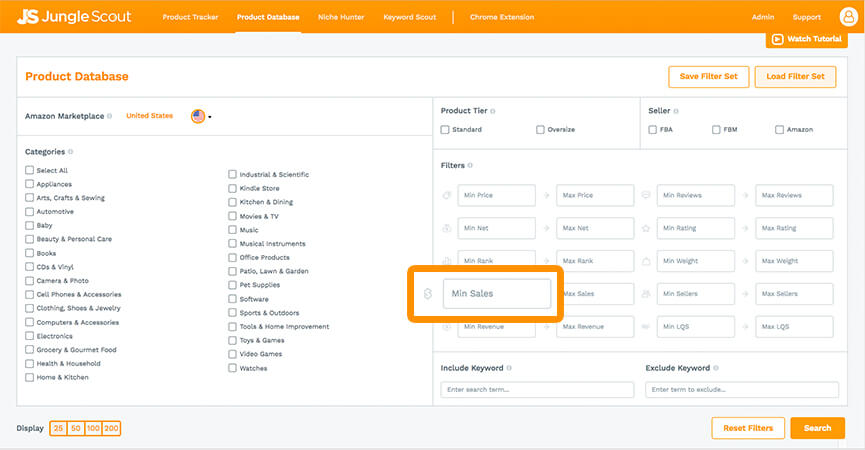This screenshot has height=450, width=865.
Task: Select the Oversize product tier checkbox
Action: tap(540, 130)
